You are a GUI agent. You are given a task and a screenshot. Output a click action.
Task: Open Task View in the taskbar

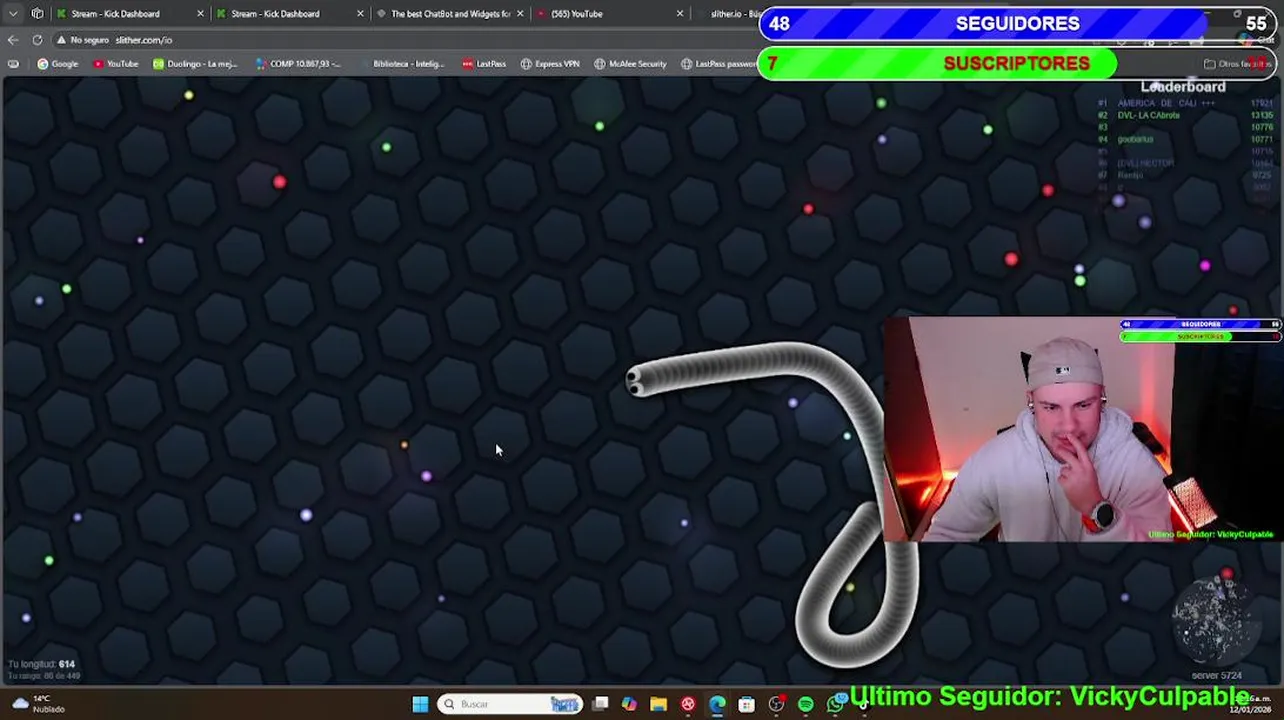(600, 704)
